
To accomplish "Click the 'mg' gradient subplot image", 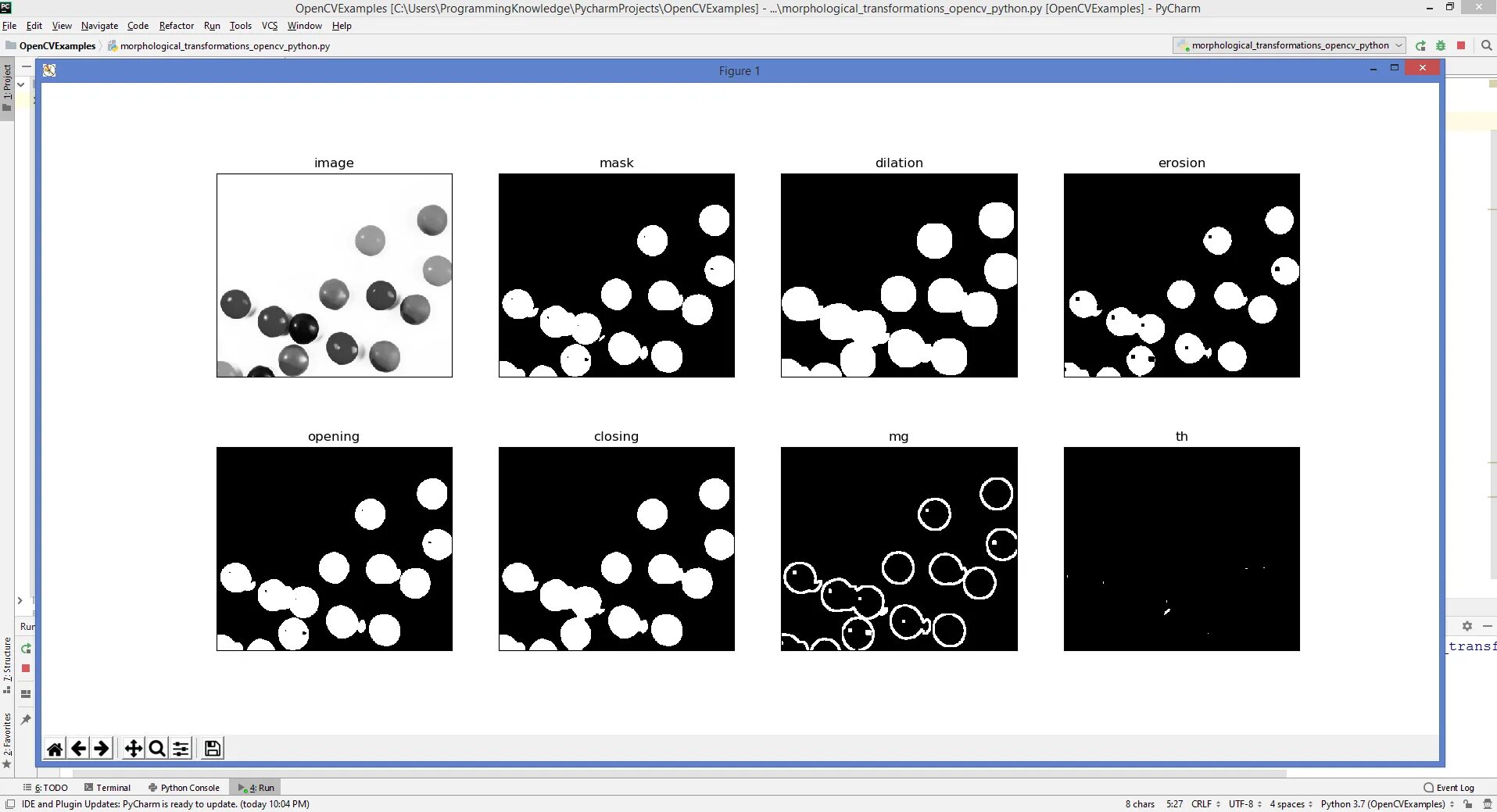I will (x=899, y=549).
